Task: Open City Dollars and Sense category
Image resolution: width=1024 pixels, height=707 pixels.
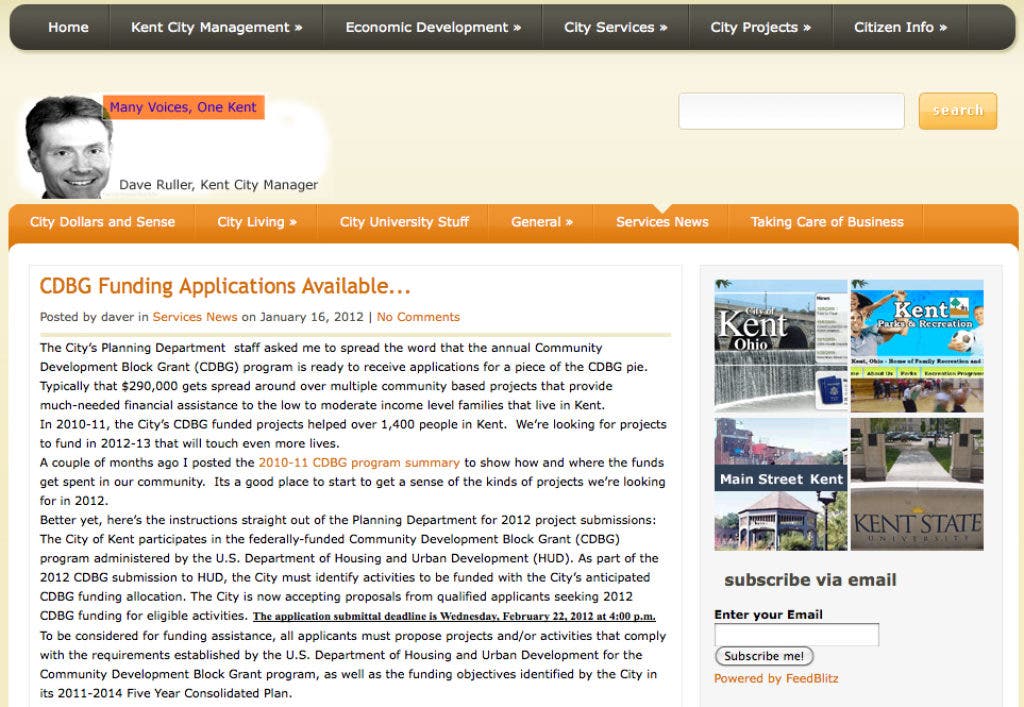Action: click(102, 222)
